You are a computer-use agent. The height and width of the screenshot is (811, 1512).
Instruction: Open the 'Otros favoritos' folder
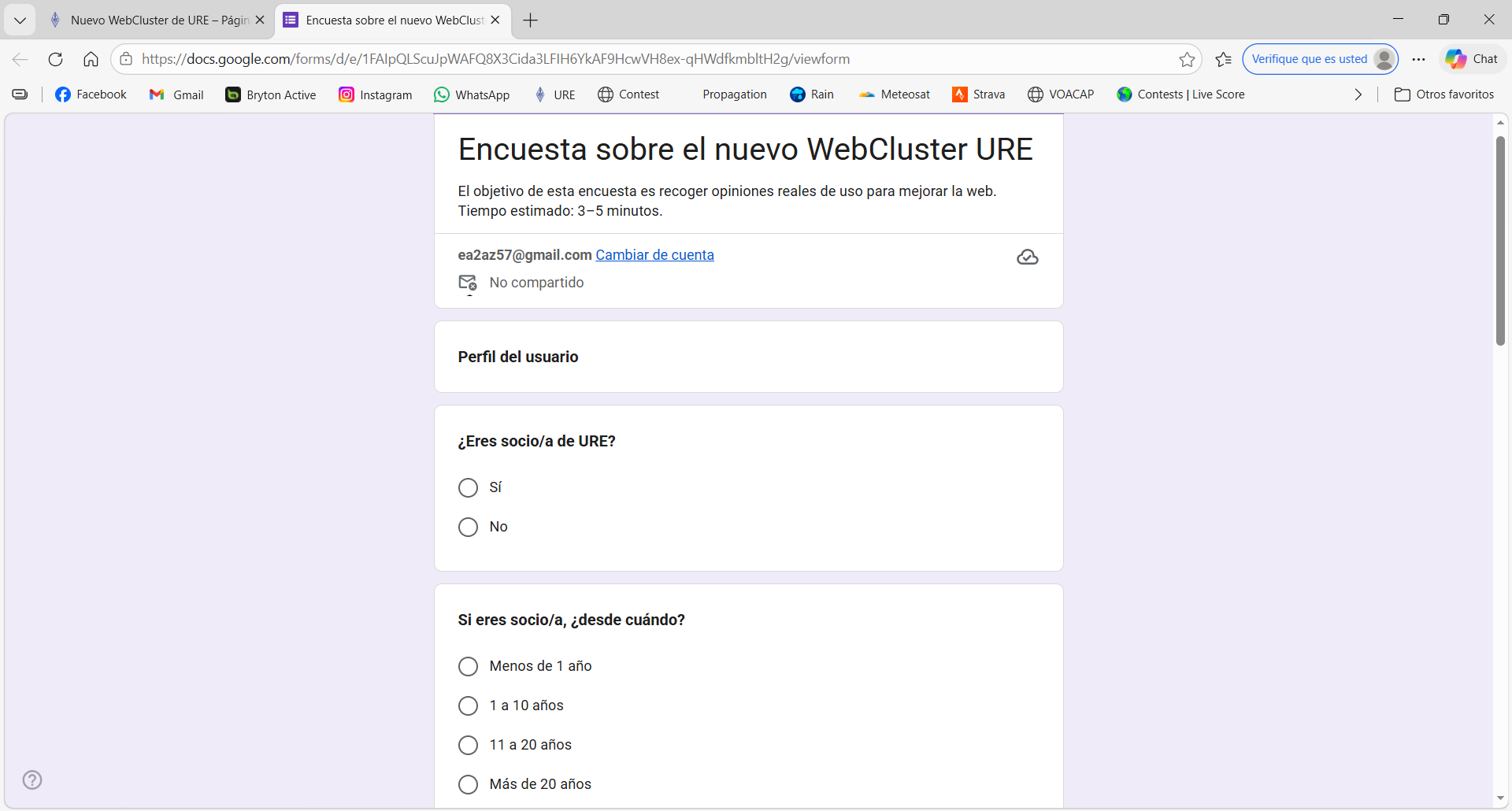pyautogui.click(x=1444, y=94)
